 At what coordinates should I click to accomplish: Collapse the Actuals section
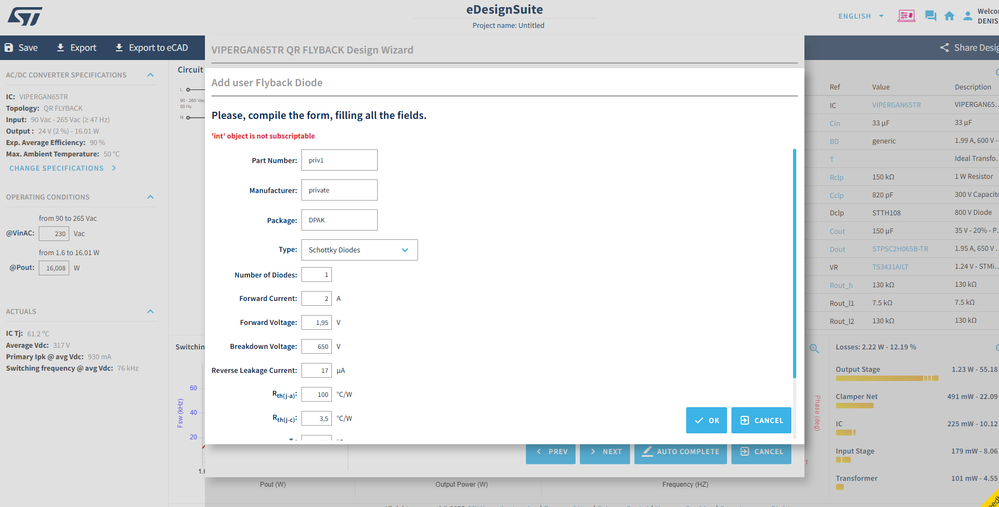pos(150,311)
